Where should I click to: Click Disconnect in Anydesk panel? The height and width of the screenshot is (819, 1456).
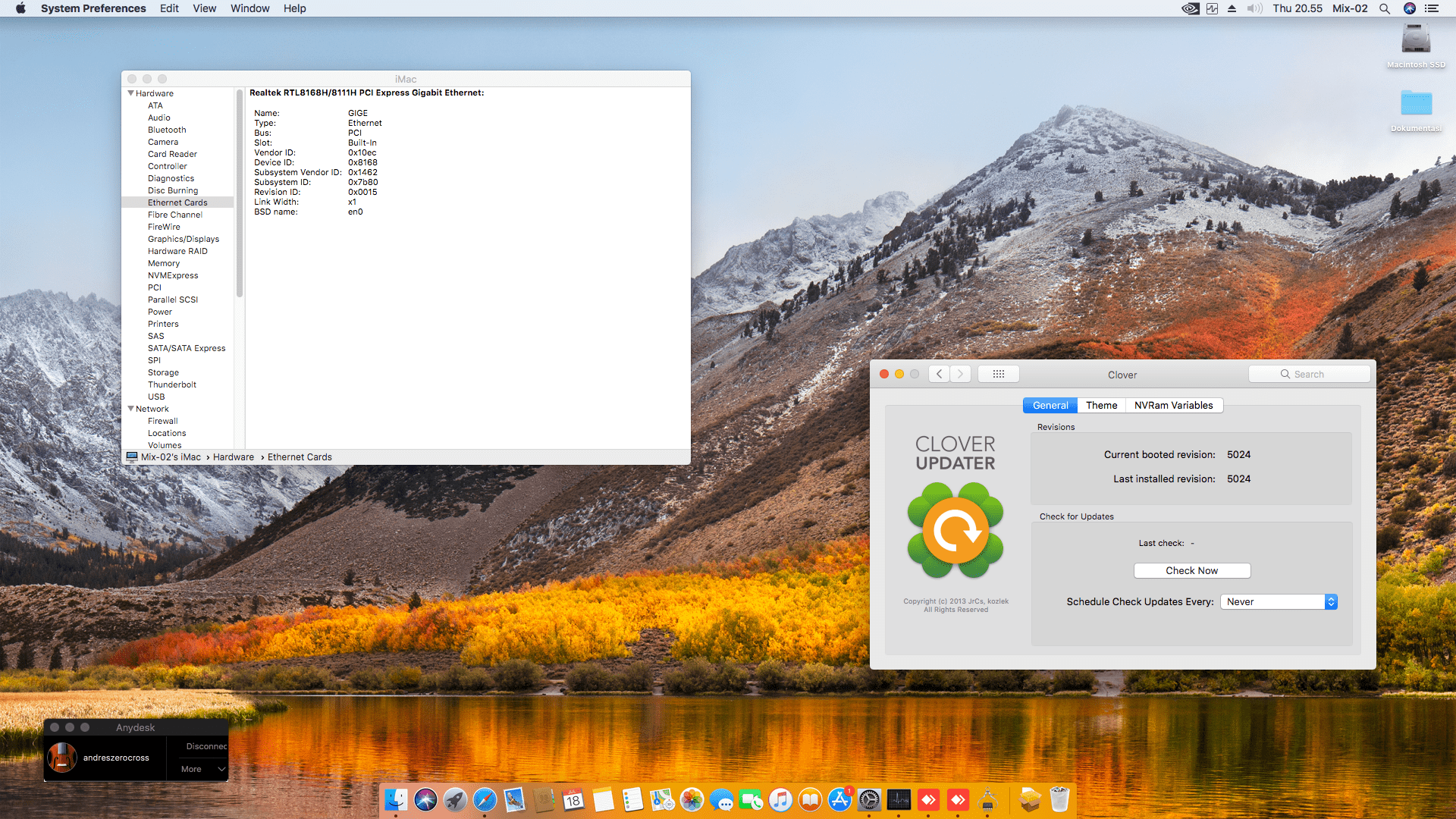[x=206, y=746]
